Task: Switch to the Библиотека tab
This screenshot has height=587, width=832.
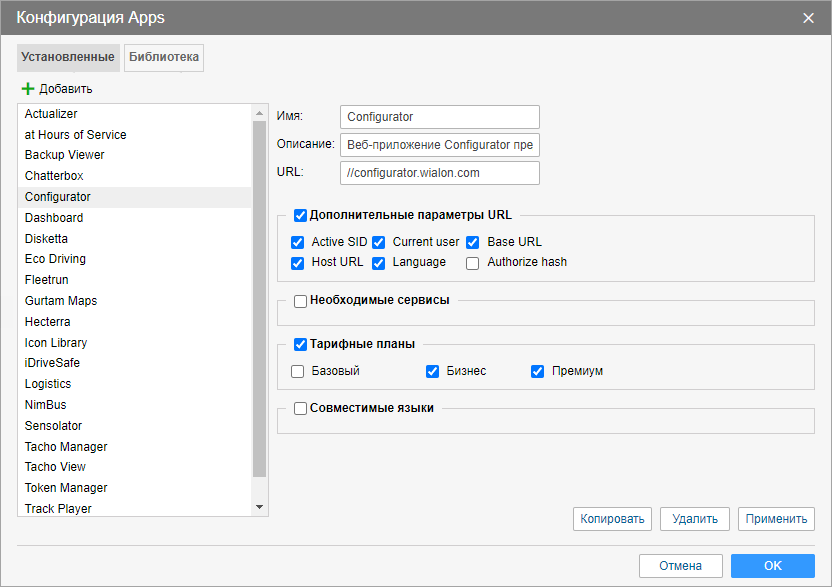Action: tap(164, 58)
